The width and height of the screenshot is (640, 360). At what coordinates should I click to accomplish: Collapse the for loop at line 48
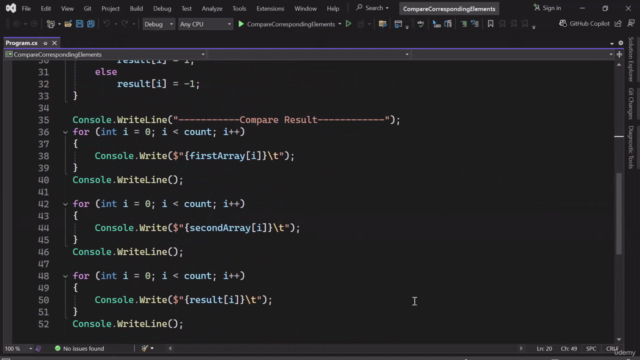click(65, 276)
